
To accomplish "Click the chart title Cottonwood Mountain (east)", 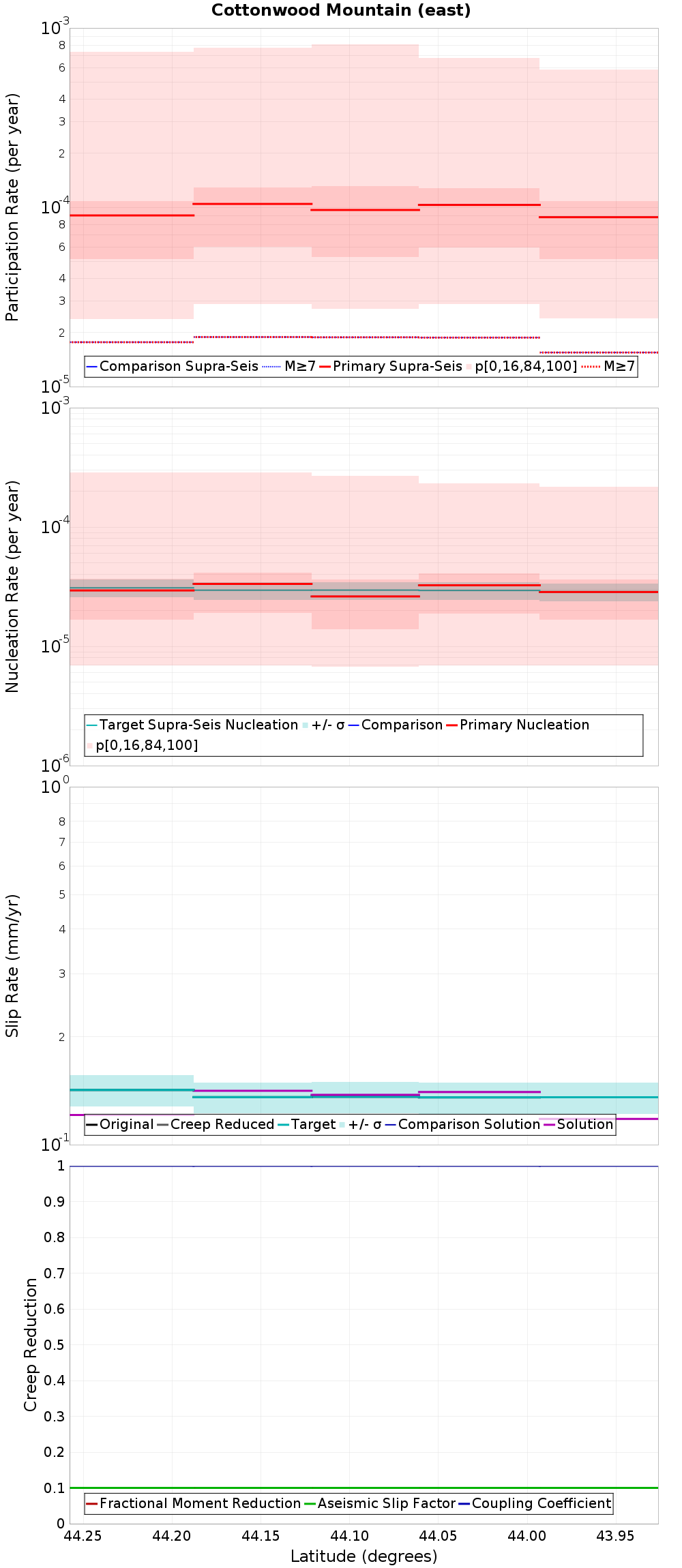I will tap(341, 10).
